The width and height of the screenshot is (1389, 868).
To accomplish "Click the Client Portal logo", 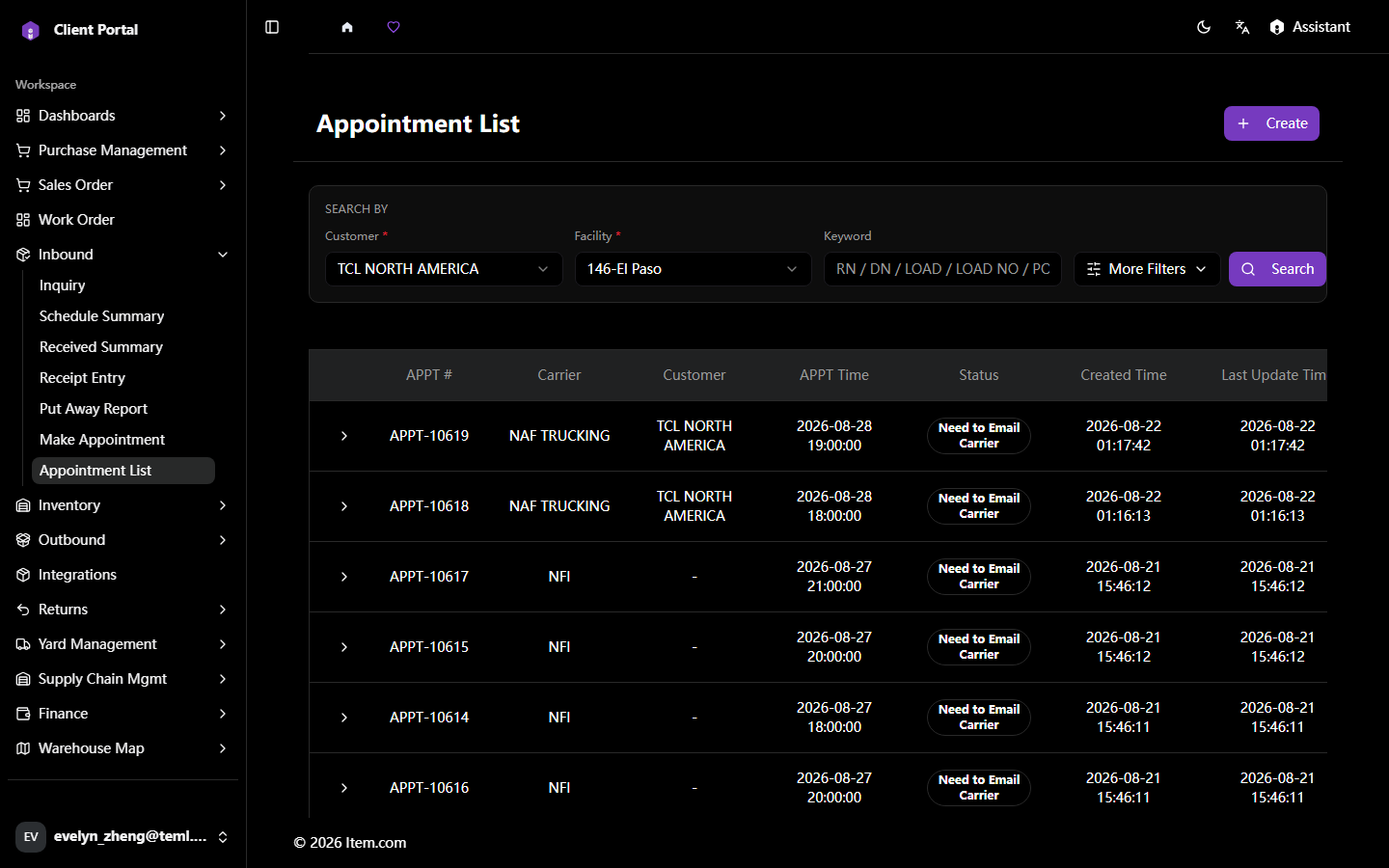I will tap(31, 30).
